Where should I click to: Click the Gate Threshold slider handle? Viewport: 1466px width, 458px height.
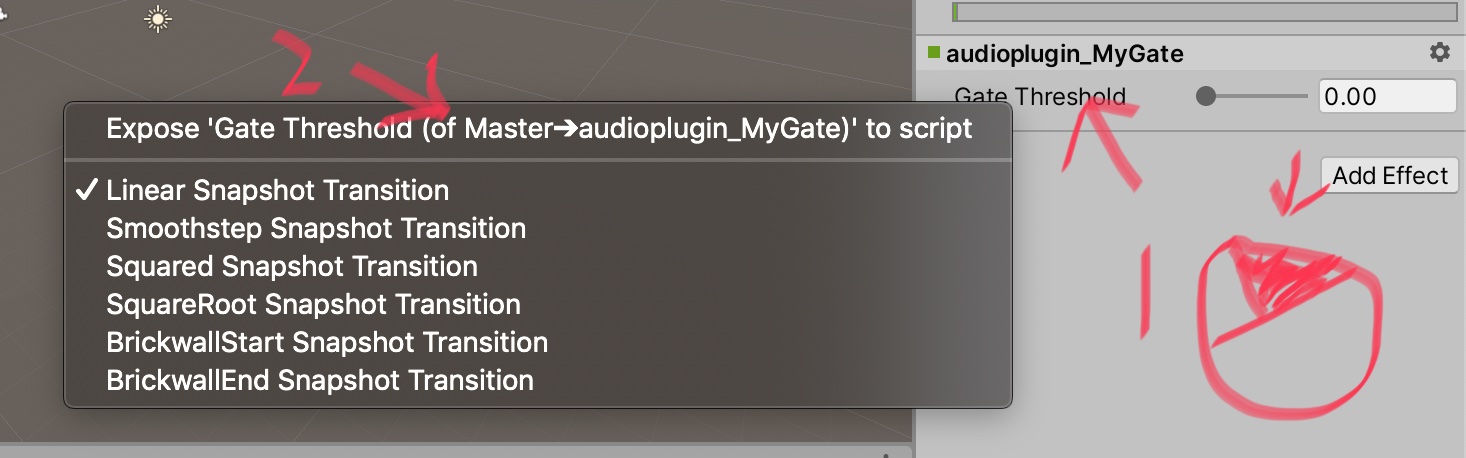coord(1206,97)
